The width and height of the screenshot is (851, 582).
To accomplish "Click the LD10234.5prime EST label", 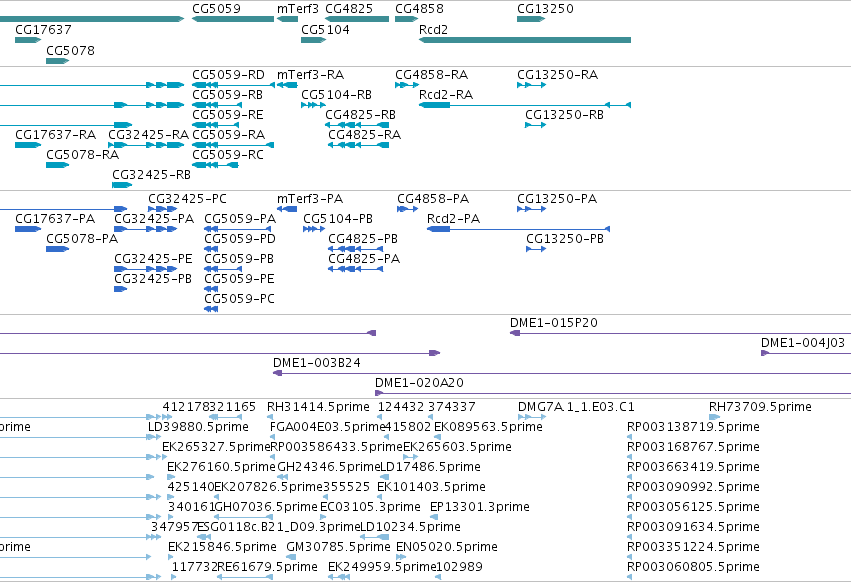I will [x=410, y=527].
